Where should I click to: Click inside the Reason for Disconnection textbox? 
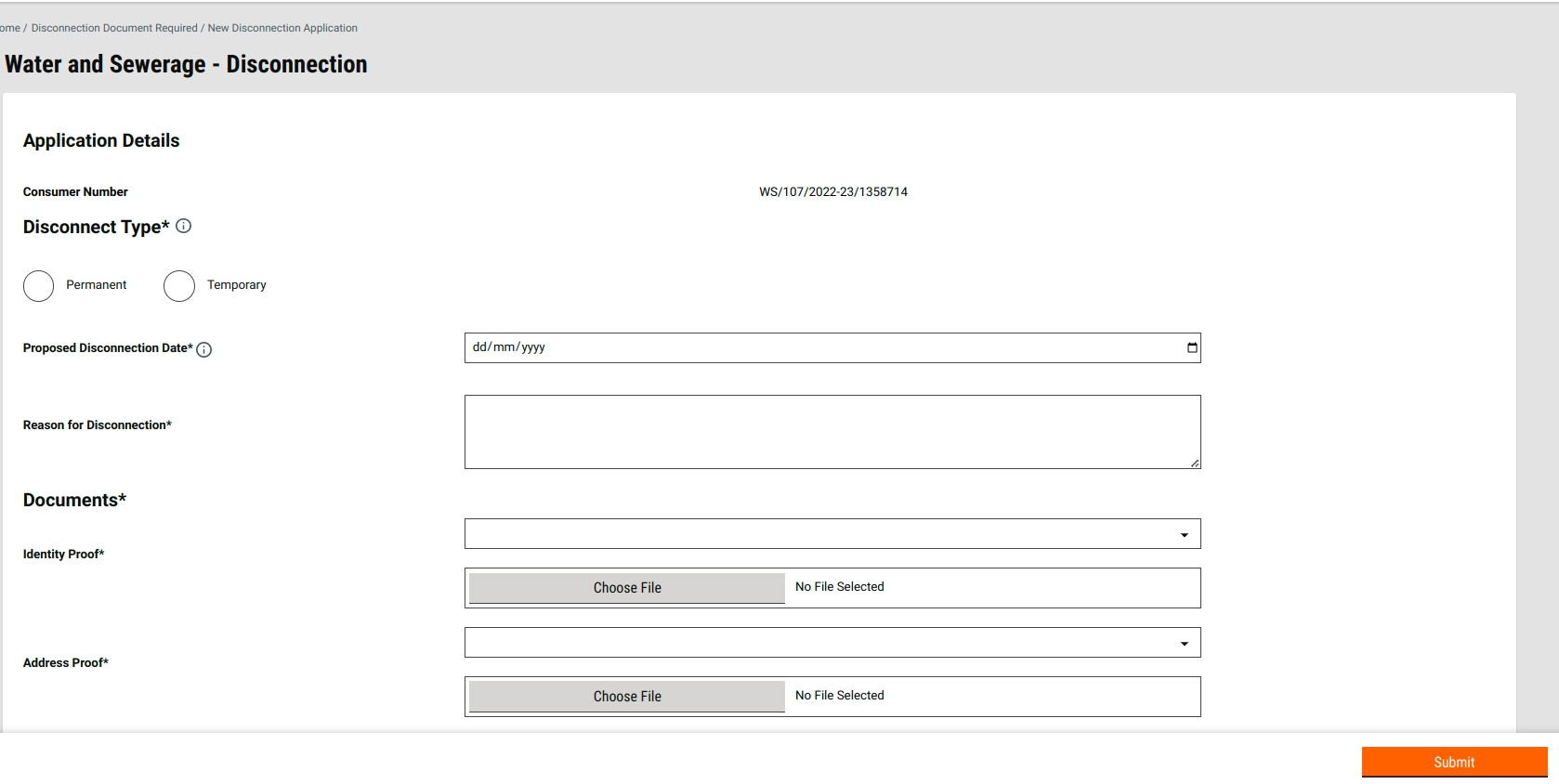832,432
